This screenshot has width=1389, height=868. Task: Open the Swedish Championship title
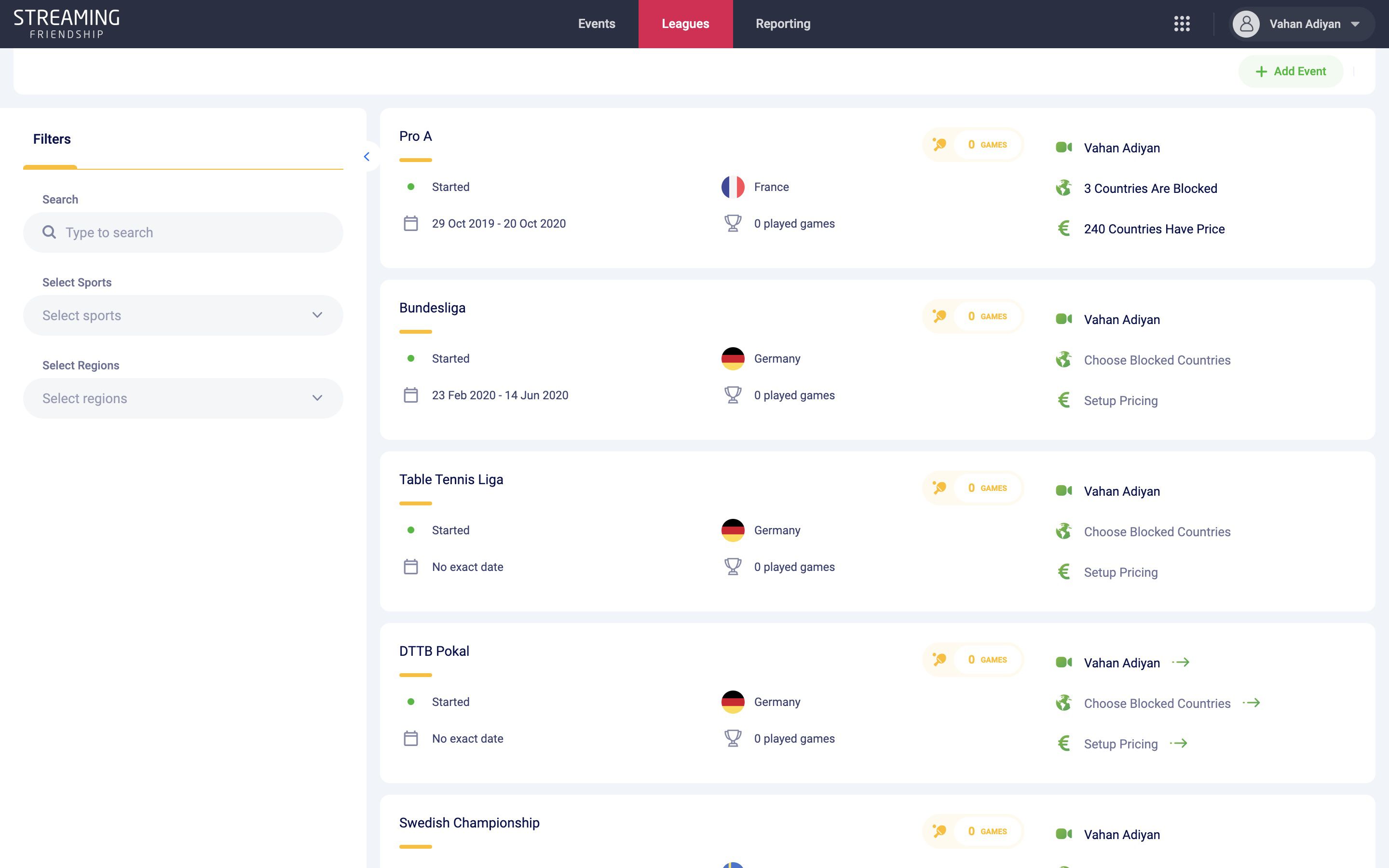click(x=469, y=823)
